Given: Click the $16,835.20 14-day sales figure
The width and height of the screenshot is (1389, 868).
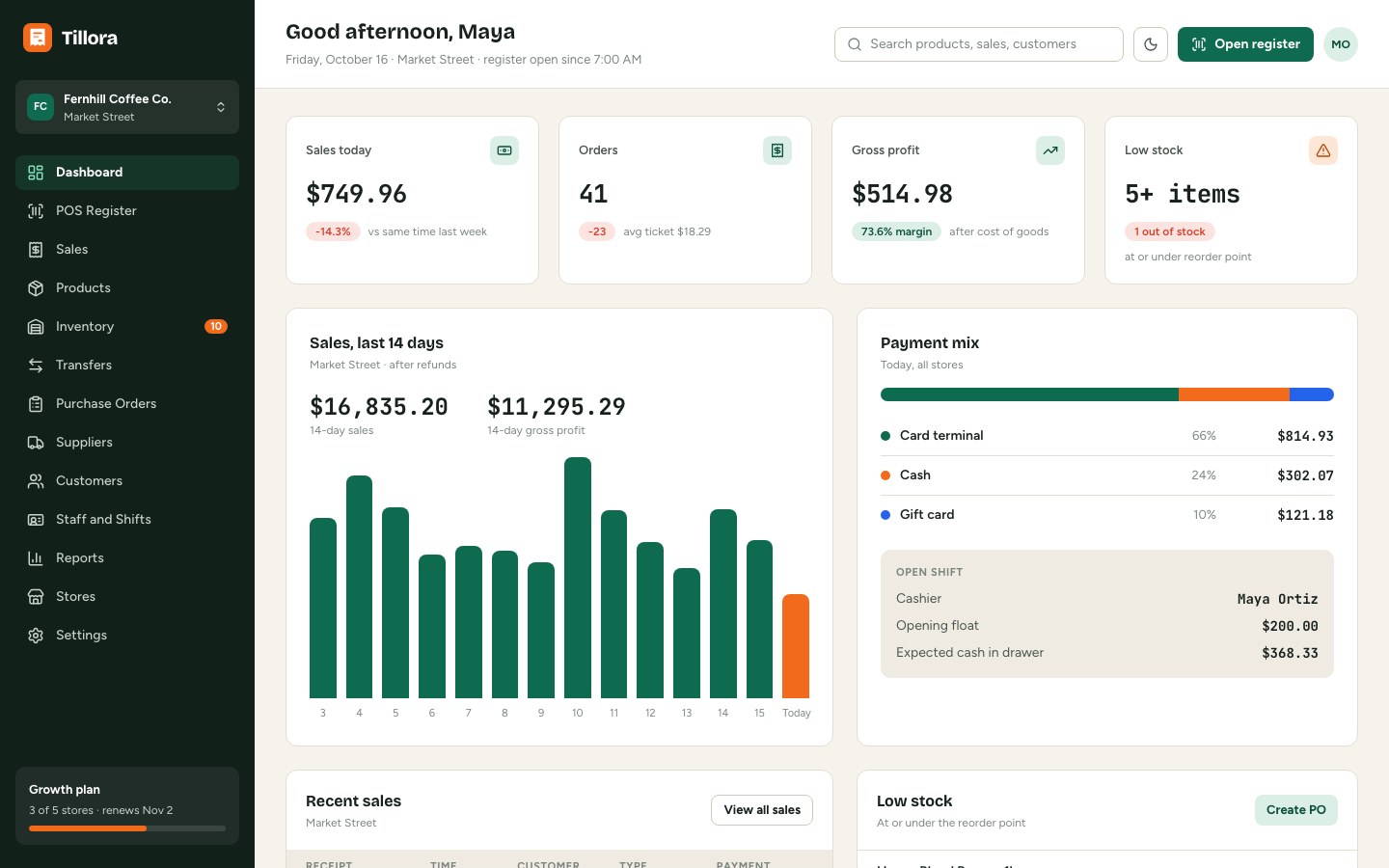Looking at the screenshot, I should pos(379,407).
